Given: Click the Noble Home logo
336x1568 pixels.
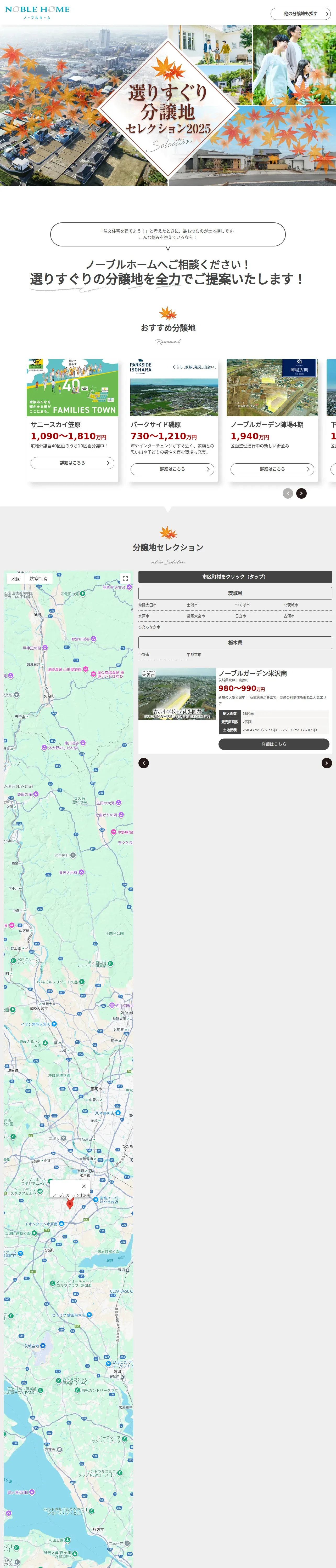Looking at the screenshot, I should click(x=37, y=12).
